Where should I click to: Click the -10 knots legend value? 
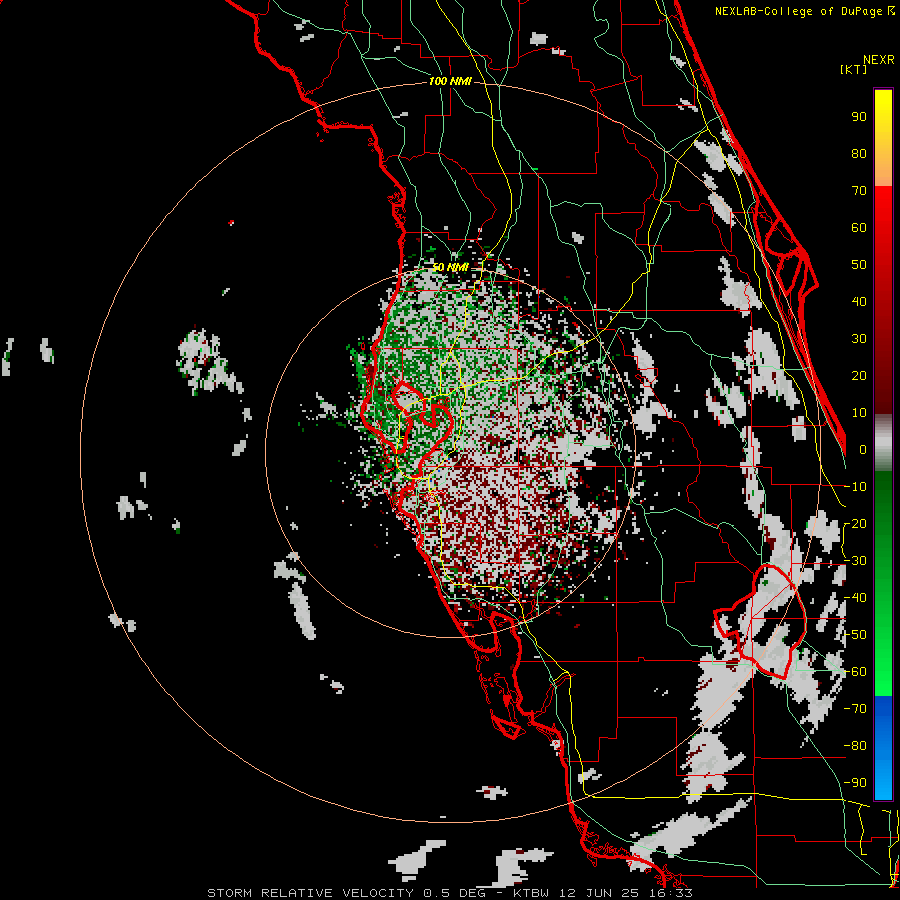click(x=855, y=487)
